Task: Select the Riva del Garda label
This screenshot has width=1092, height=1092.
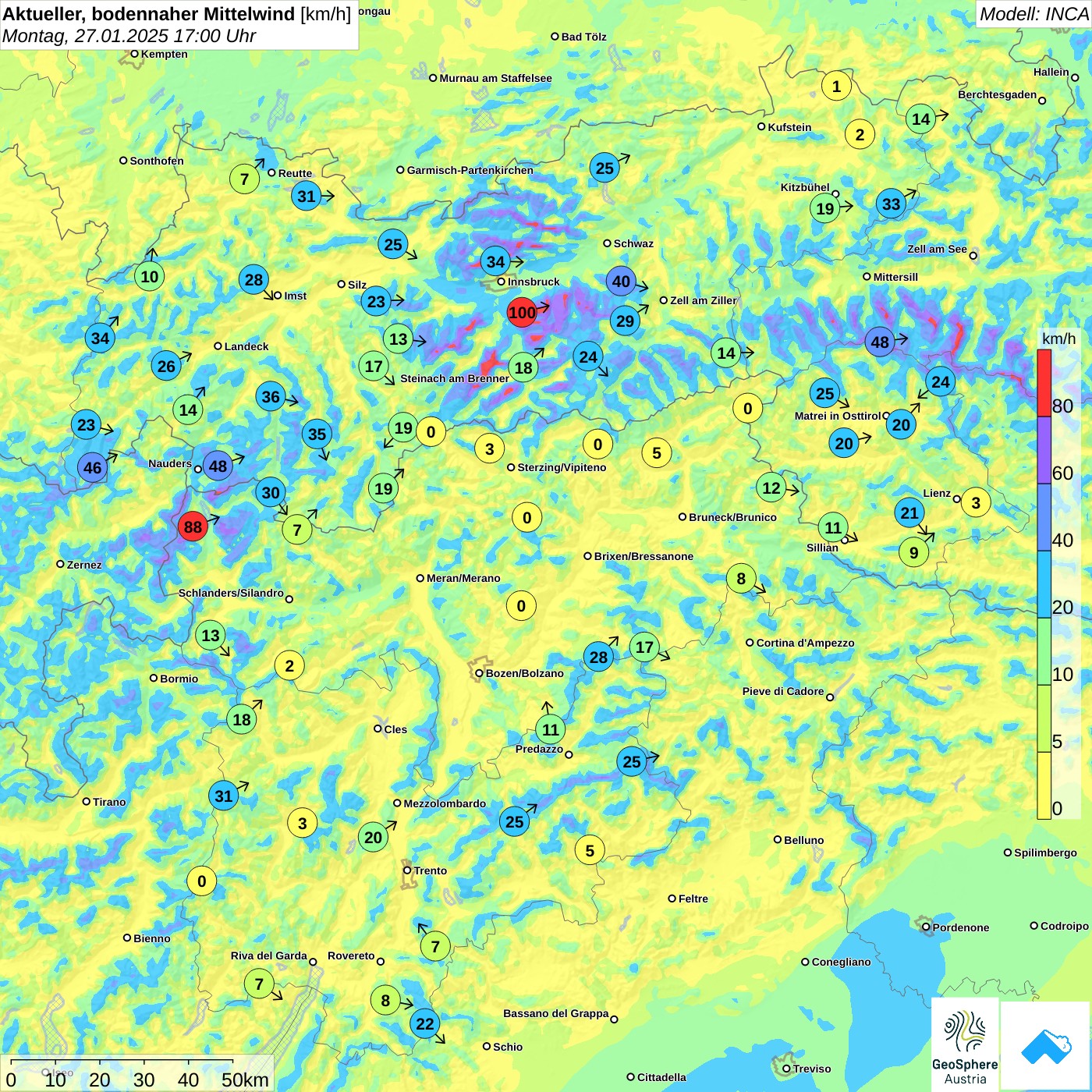Action: [x=269, y=955]
